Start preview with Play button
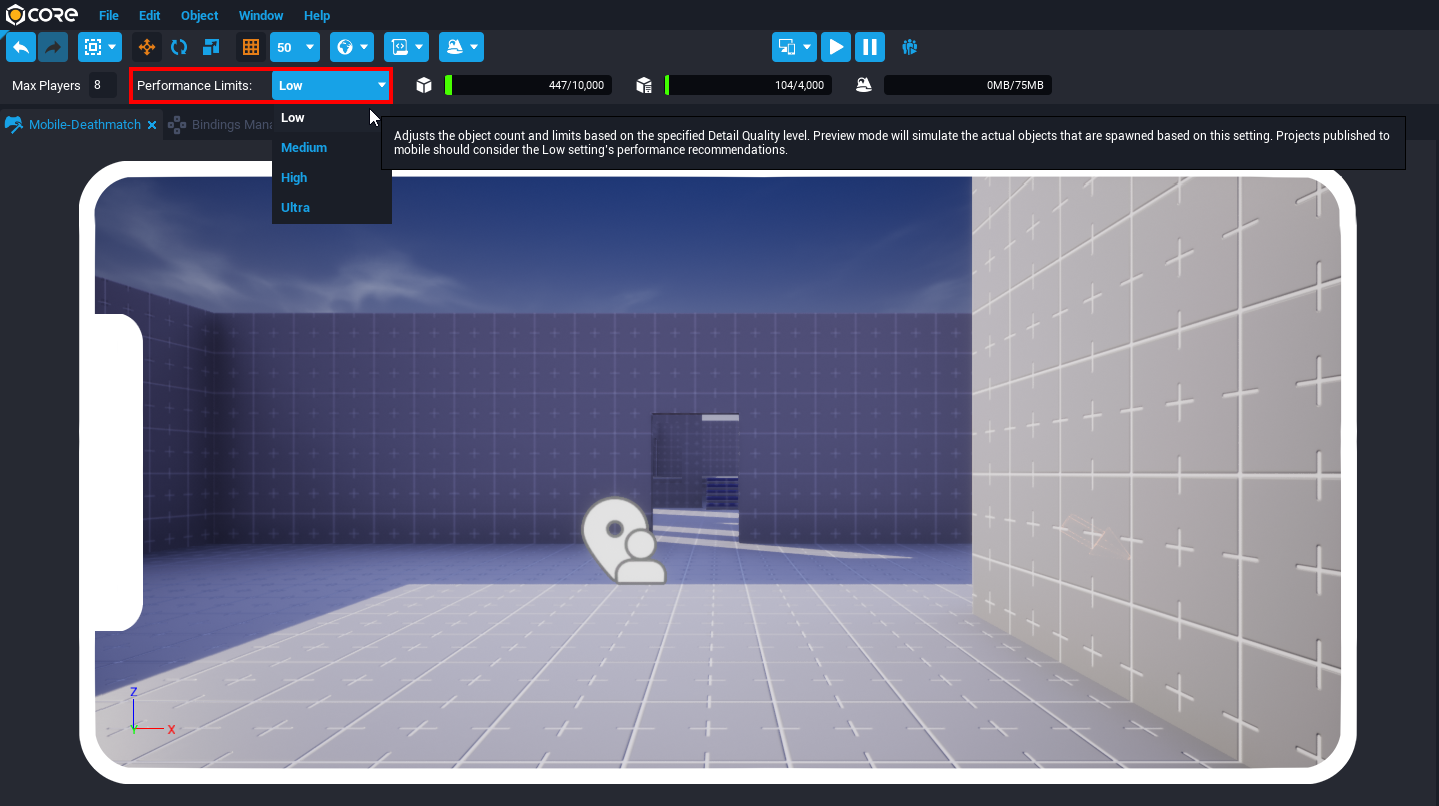Screen dimensions: 1439x806 click(x=836, y=47)
